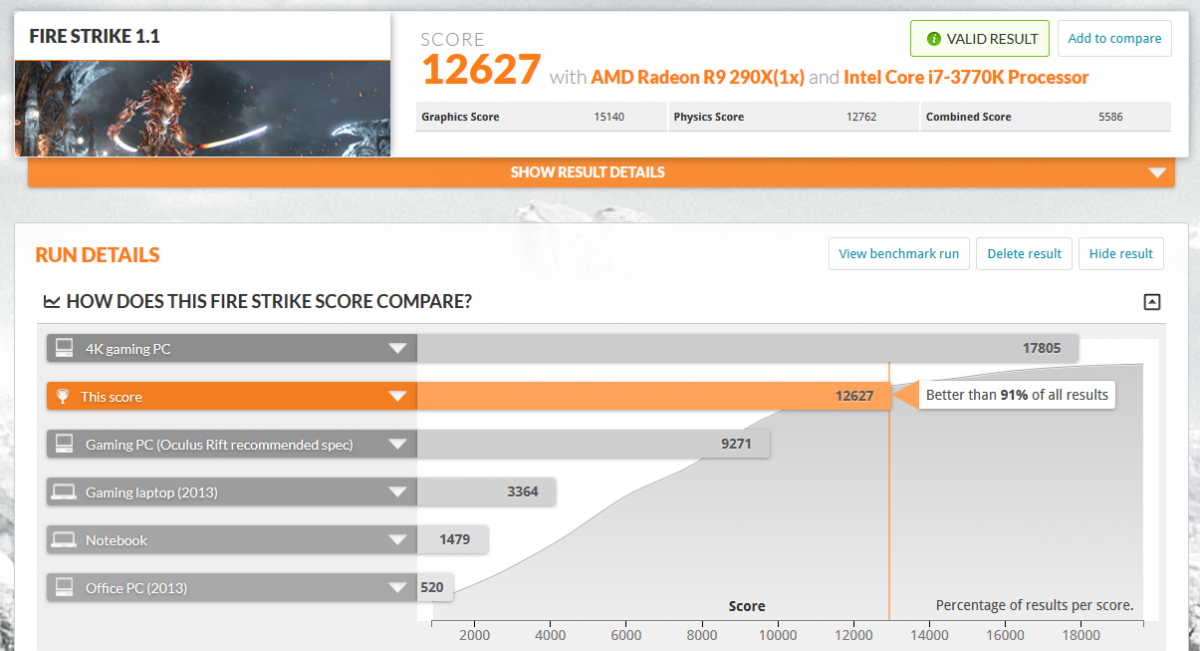Click the Graphics Score label
Screen dimensions: 1200x651
460,117
